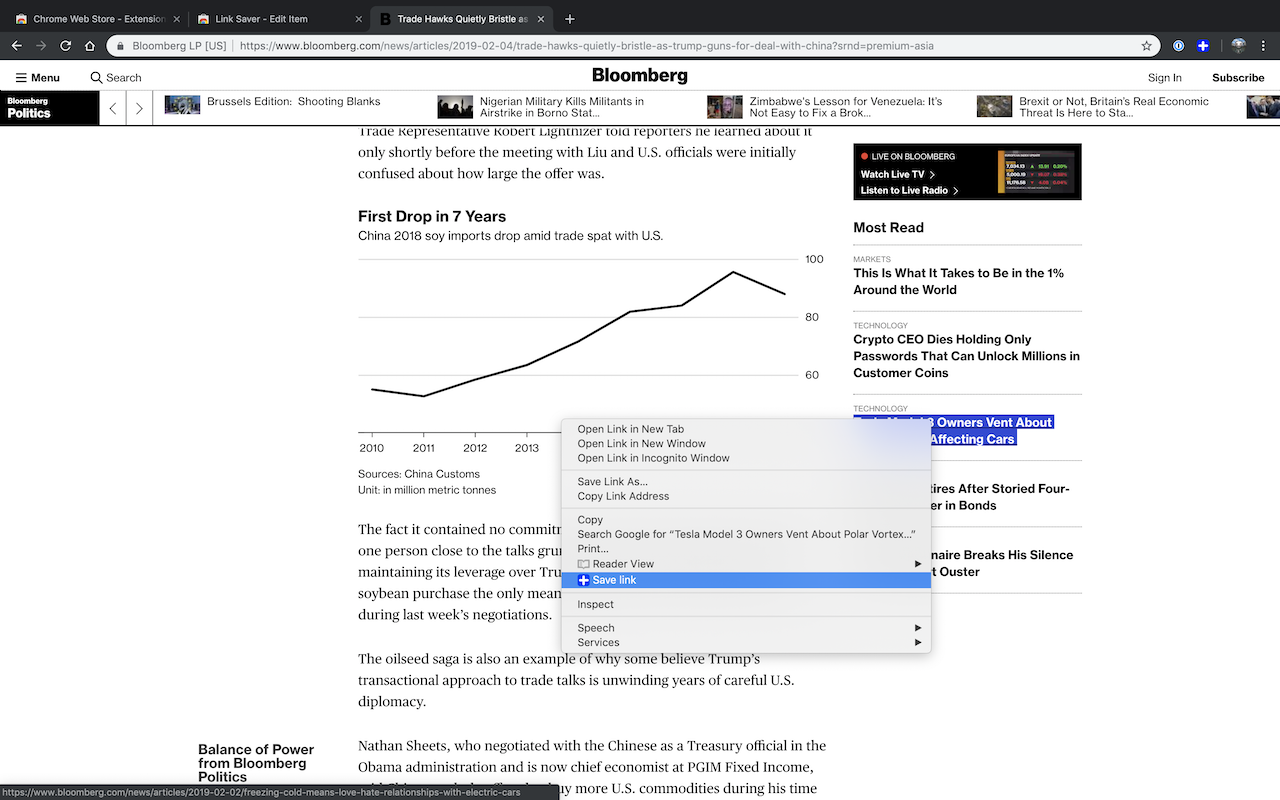The image size is (1280, 800).
Task: Open the Nigerian Military story thumbnail
Action: click(x=455, y=106)
